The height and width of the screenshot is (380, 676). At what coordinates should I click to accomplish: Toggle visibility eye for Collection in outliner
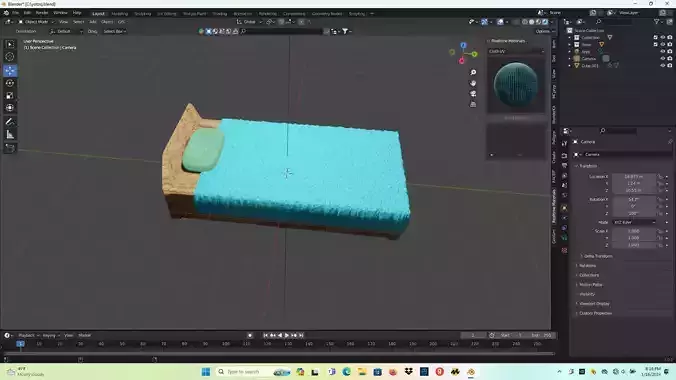click(663, 38)
